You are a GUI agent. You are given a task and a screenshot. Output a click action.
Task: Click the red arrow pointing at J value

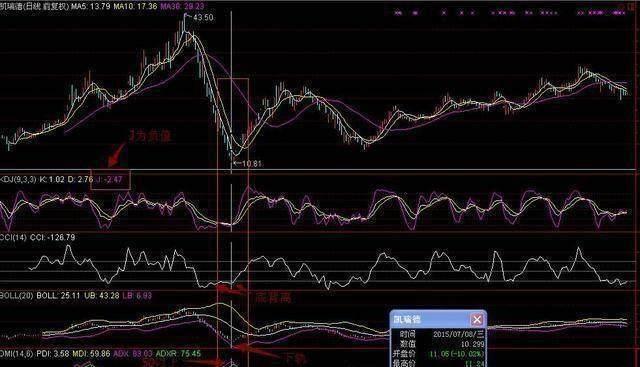coord(116,156)
